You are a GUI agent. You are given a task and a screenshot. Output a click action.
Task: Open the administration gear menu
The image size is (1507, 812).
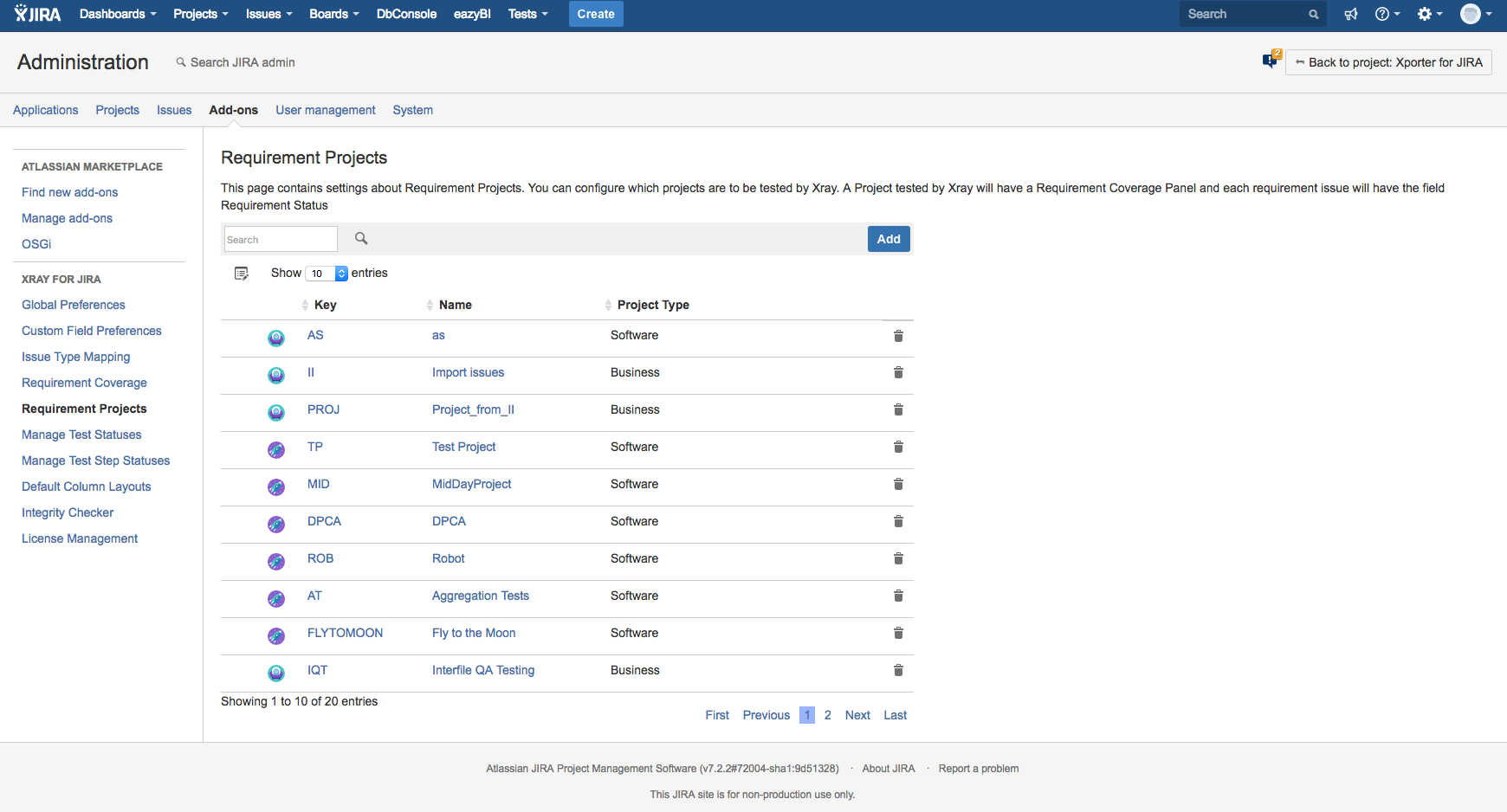[x=1430, y=14]
